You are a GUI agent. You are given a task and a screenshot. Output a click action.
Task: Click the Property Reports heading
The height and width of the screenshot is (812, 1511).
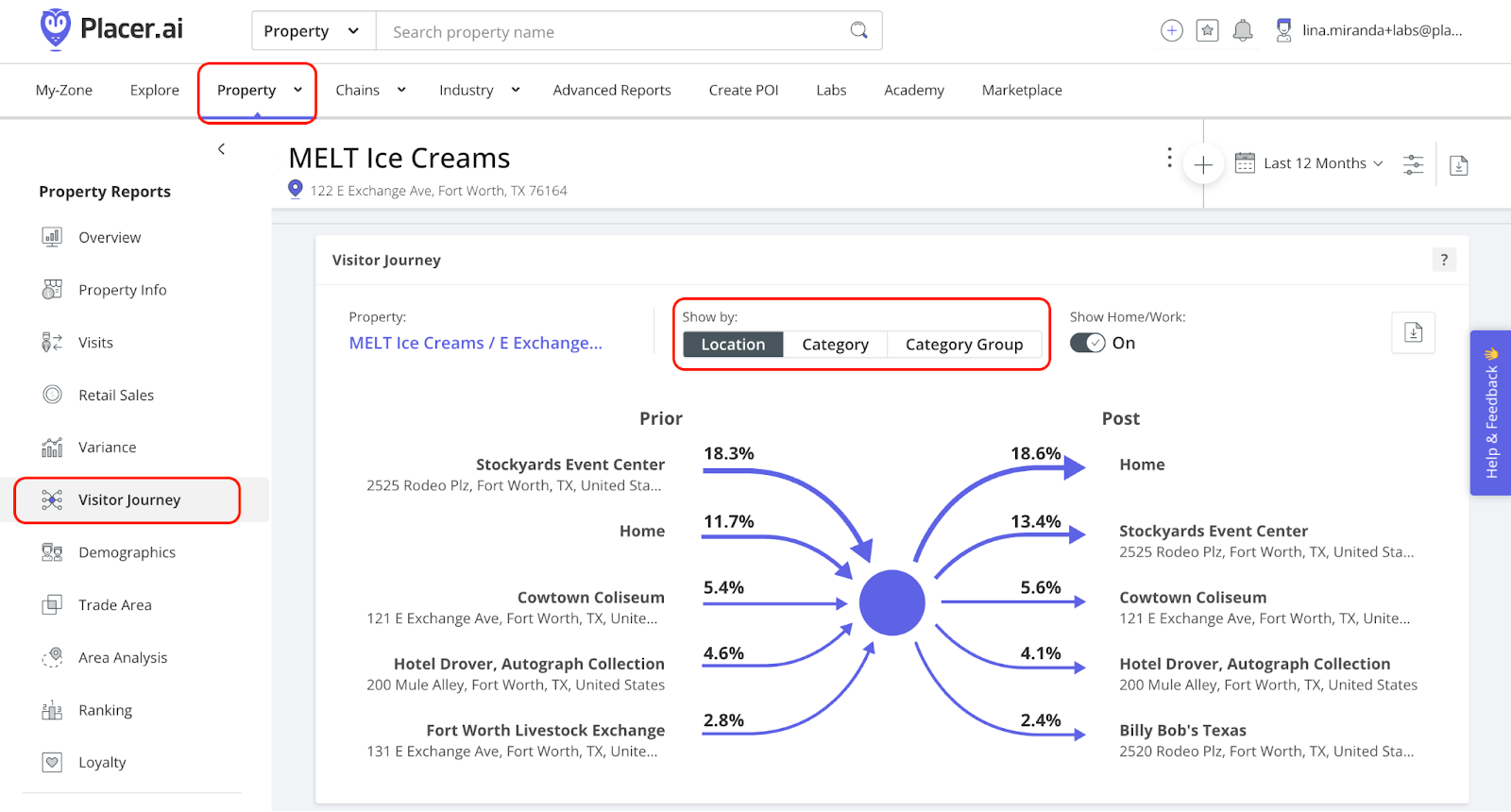click(105, 192)
